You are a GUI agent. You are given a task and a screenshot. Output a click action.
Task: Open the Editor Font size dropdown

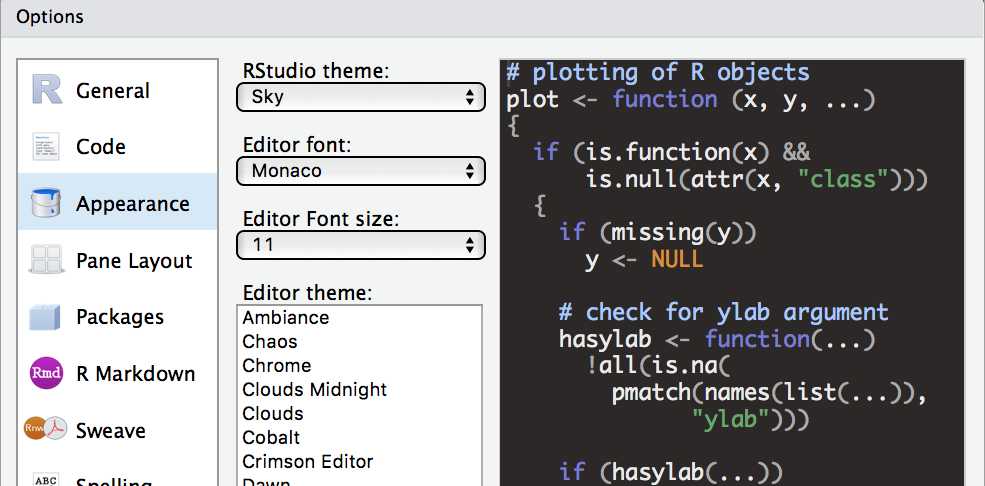click(361, 244)
